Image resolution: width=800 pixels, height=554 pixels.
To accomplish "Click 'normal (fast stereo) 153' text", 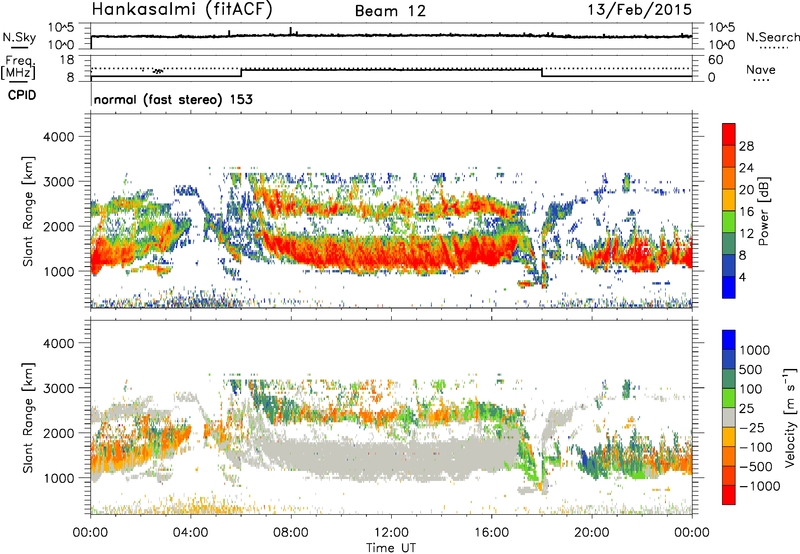I will click(173, 99).
